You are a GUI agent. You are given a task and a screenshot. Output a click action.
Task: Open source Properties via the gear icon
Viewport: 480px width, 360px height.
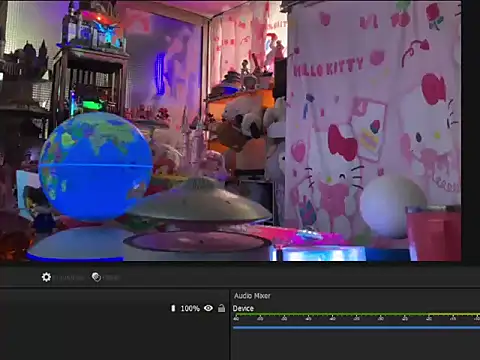[46, 277]
